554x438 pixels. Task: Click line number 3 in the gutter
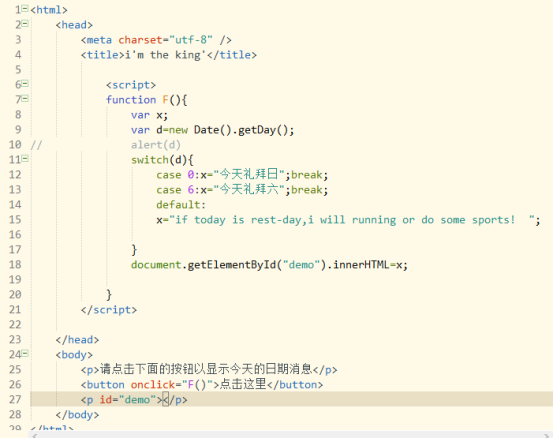coord(18,40)
